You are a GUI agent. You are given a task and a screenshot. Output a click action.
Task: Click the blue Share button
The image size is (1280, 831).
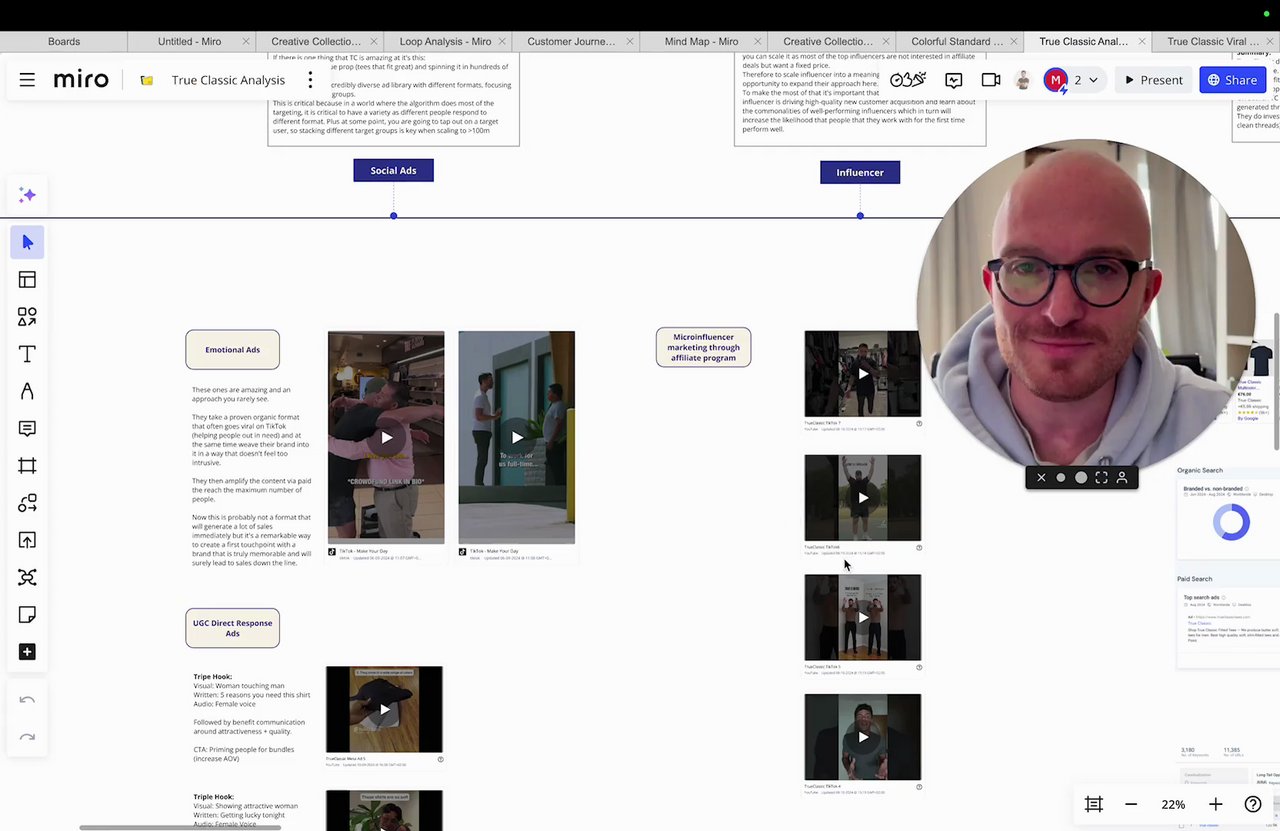[1232, 80]
